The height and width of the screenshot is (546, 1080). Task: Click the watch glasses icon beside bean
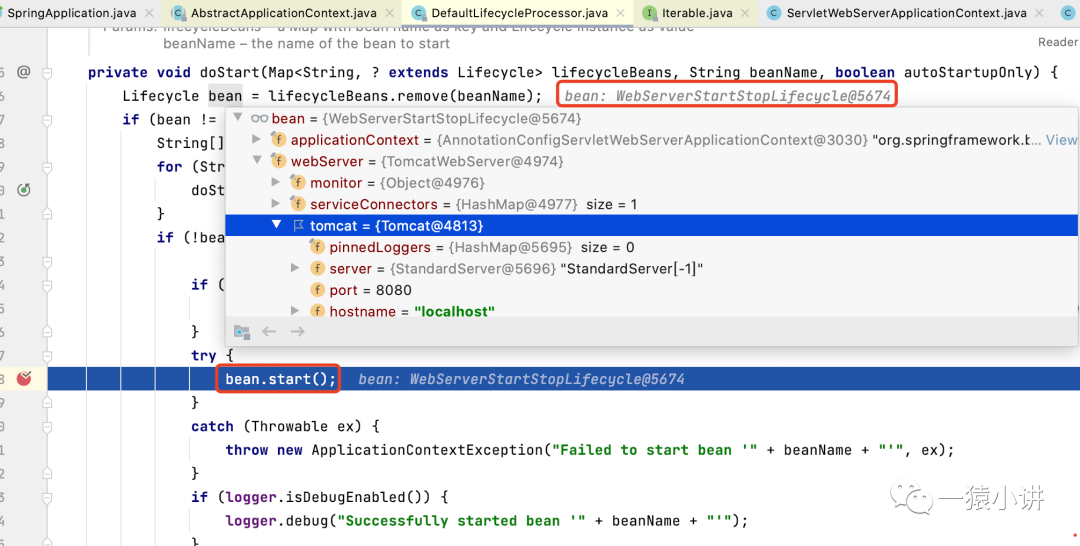click(260, 118)
